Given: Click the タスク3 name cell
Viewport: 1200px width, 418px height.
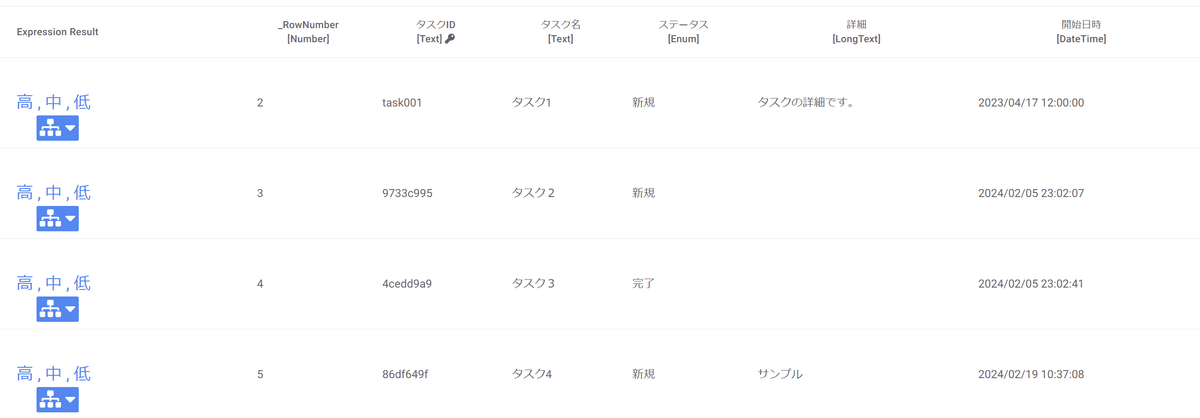Looking at the screenshot, I should coord(533,284).
